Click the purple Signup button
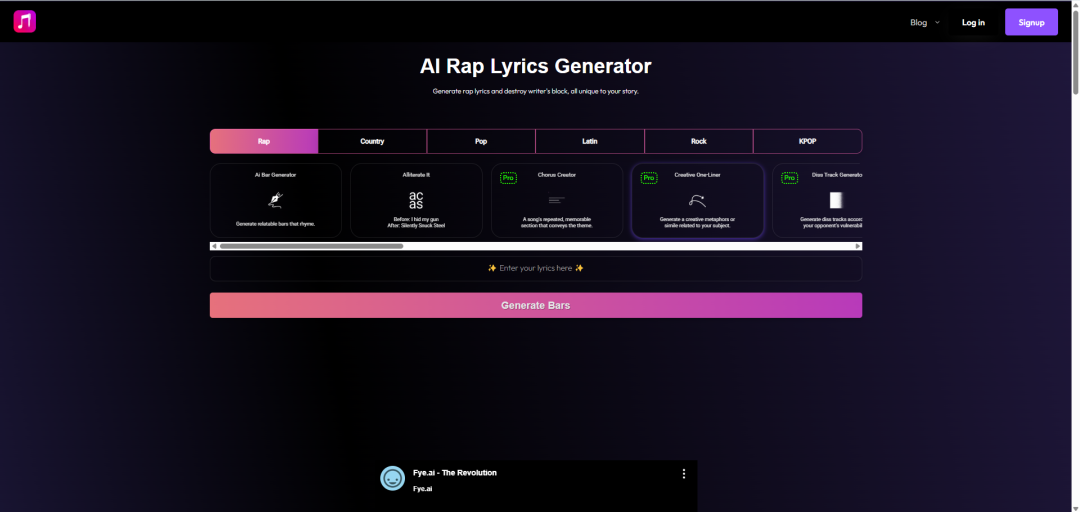Viewport: 1080px width, 512px height. tap(1031, 22)
